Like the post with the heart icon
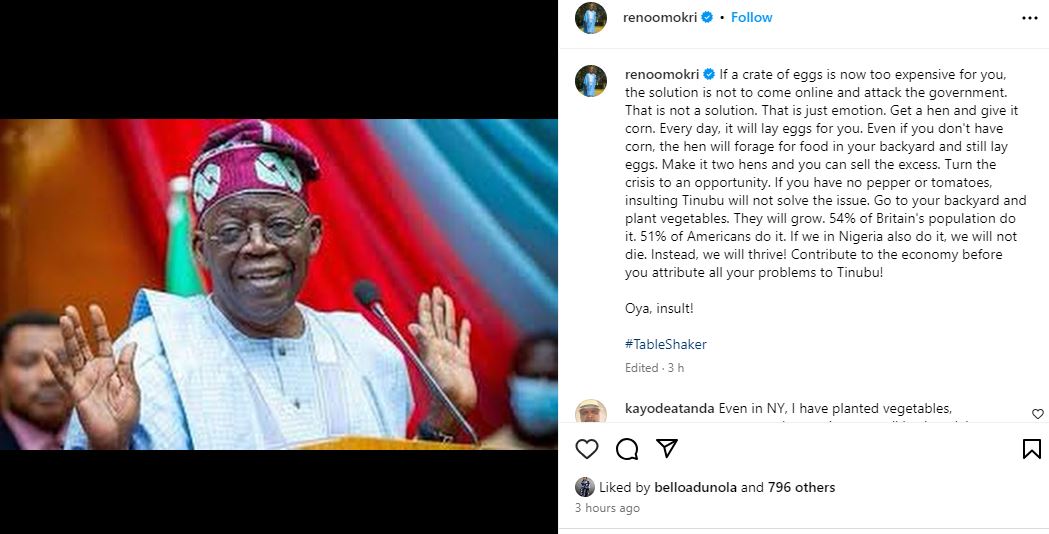The height and width of the screenshot is (534, 1049). pos(587,449)
